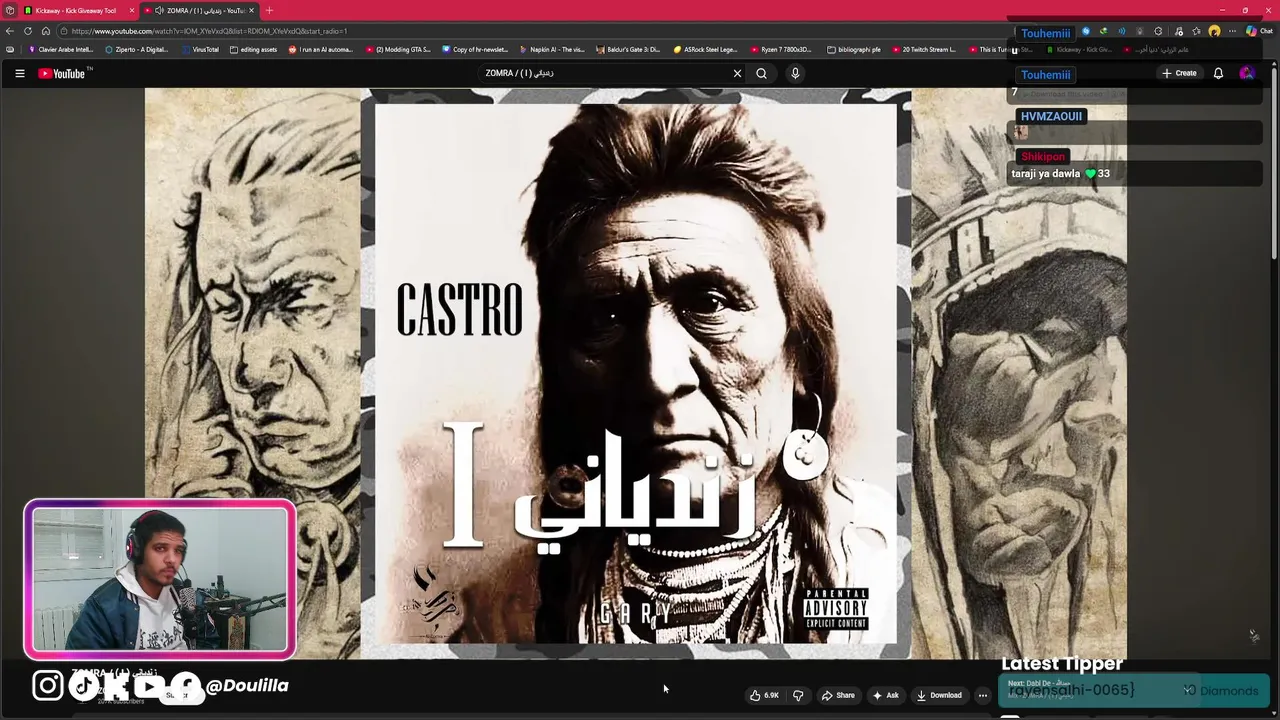Go to the browser home page
The image size is (1280, 720).
(x=46, y=31)
